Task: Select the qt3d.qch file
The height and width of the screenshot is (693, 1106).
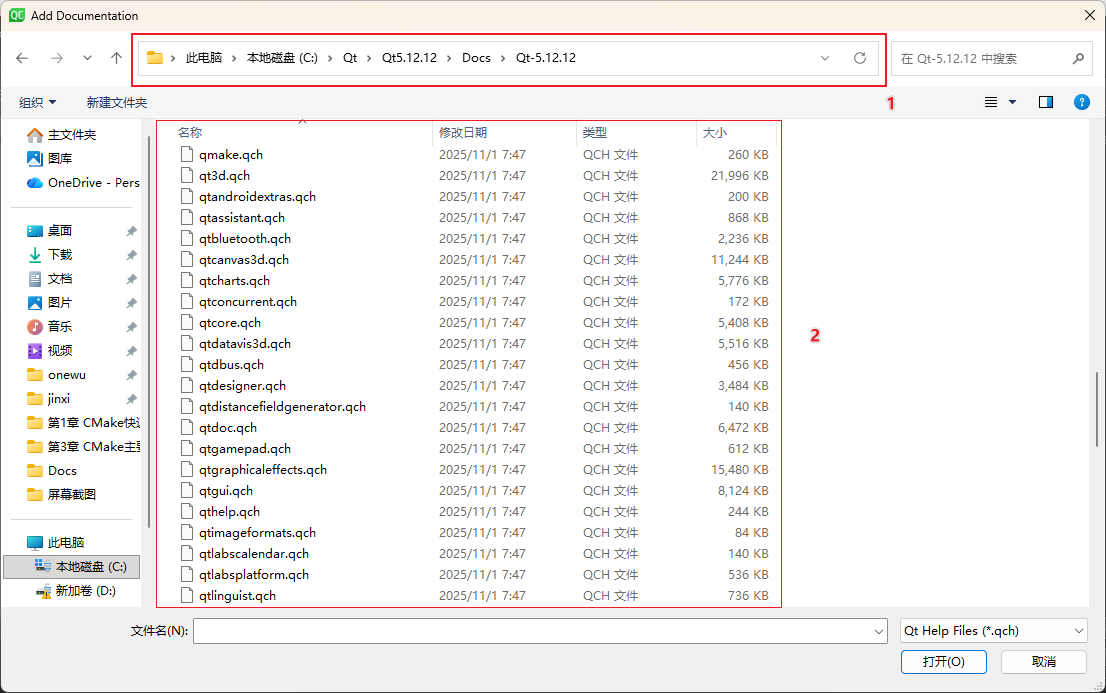Action: click(224, 176)
